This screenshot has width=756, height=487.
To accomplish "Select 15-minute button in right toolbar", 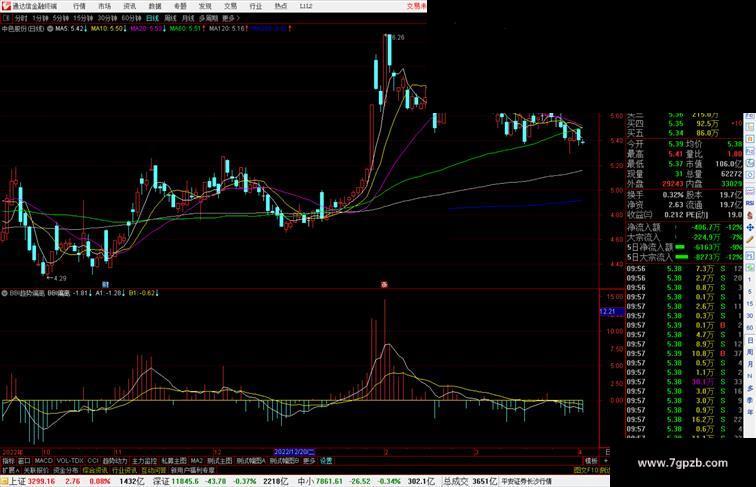I will 750,304.
